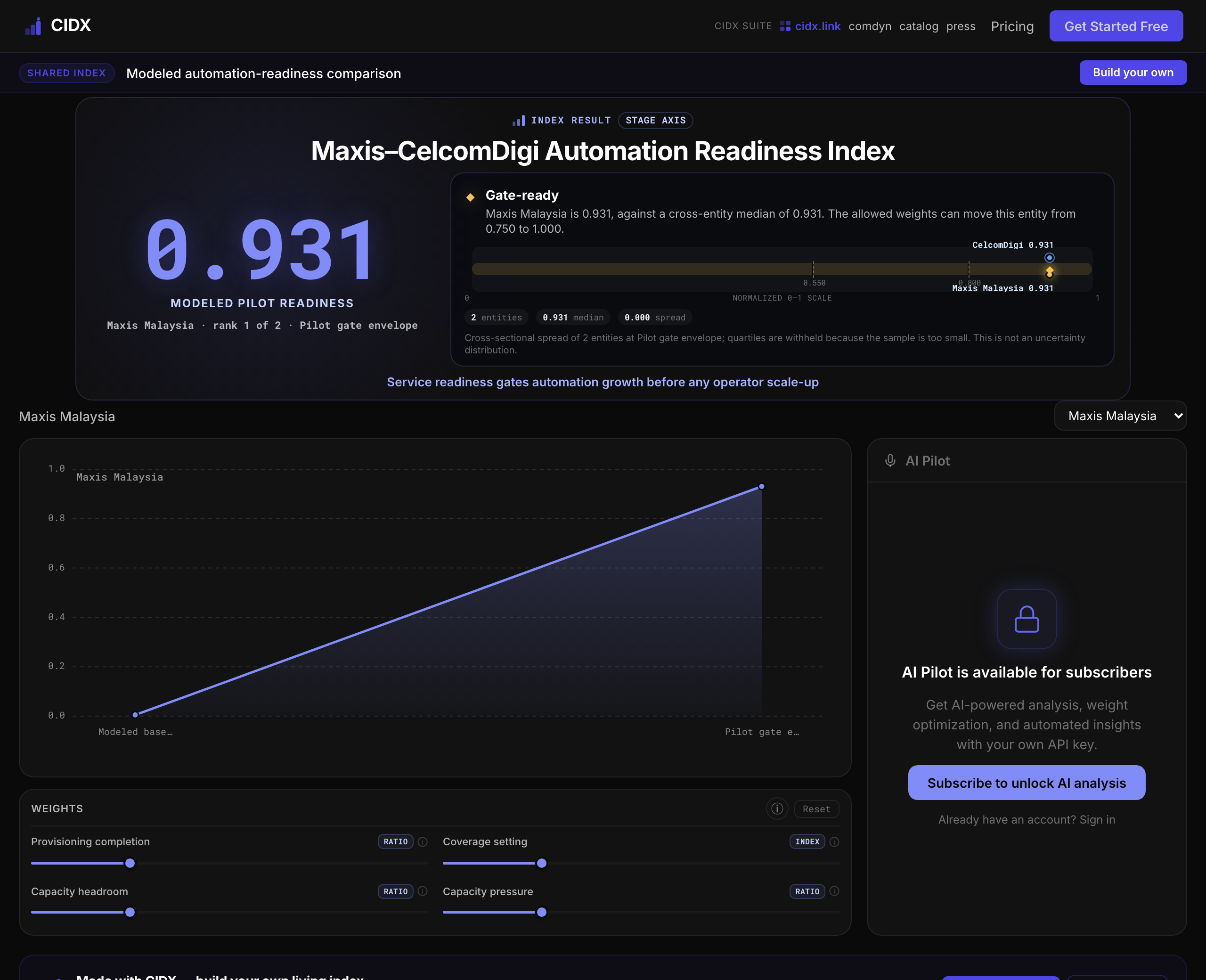Click the CIDX logo icon
The height and width of the screenshot is (980, 1206).
point(33,26)
